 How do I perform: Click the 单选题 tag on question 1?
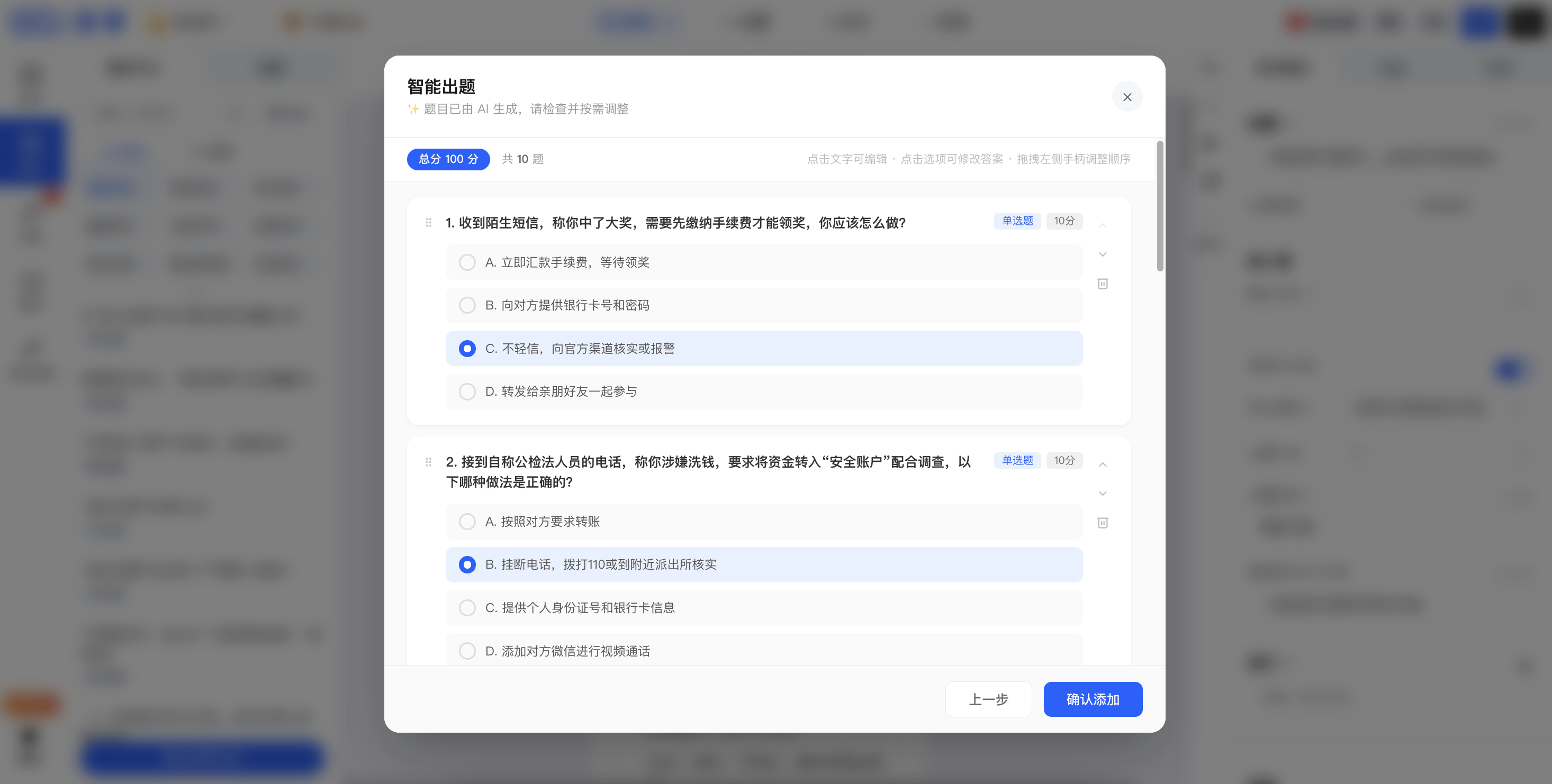click(1017, 221)
